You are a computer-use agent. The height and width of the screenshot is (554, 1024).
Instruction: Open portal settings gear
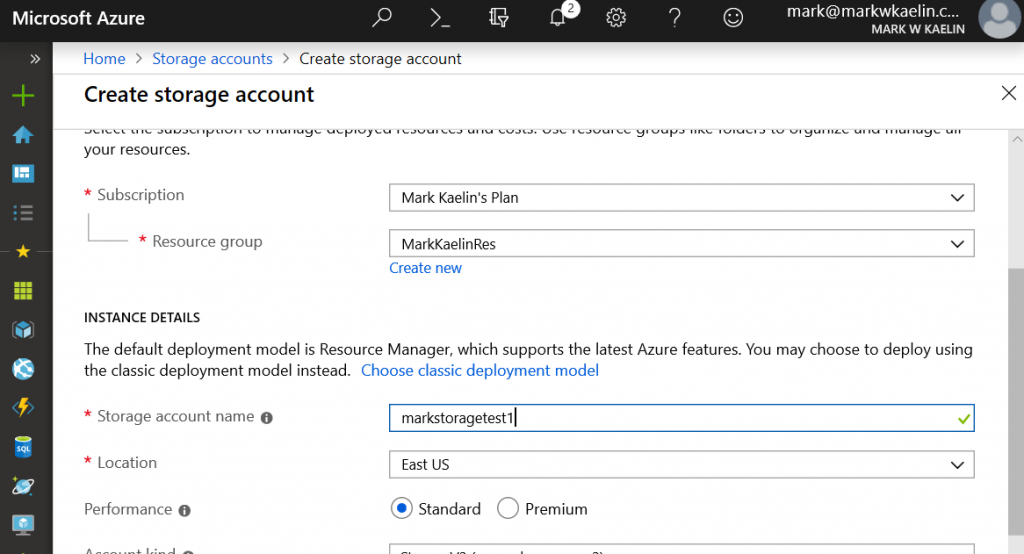616,18
